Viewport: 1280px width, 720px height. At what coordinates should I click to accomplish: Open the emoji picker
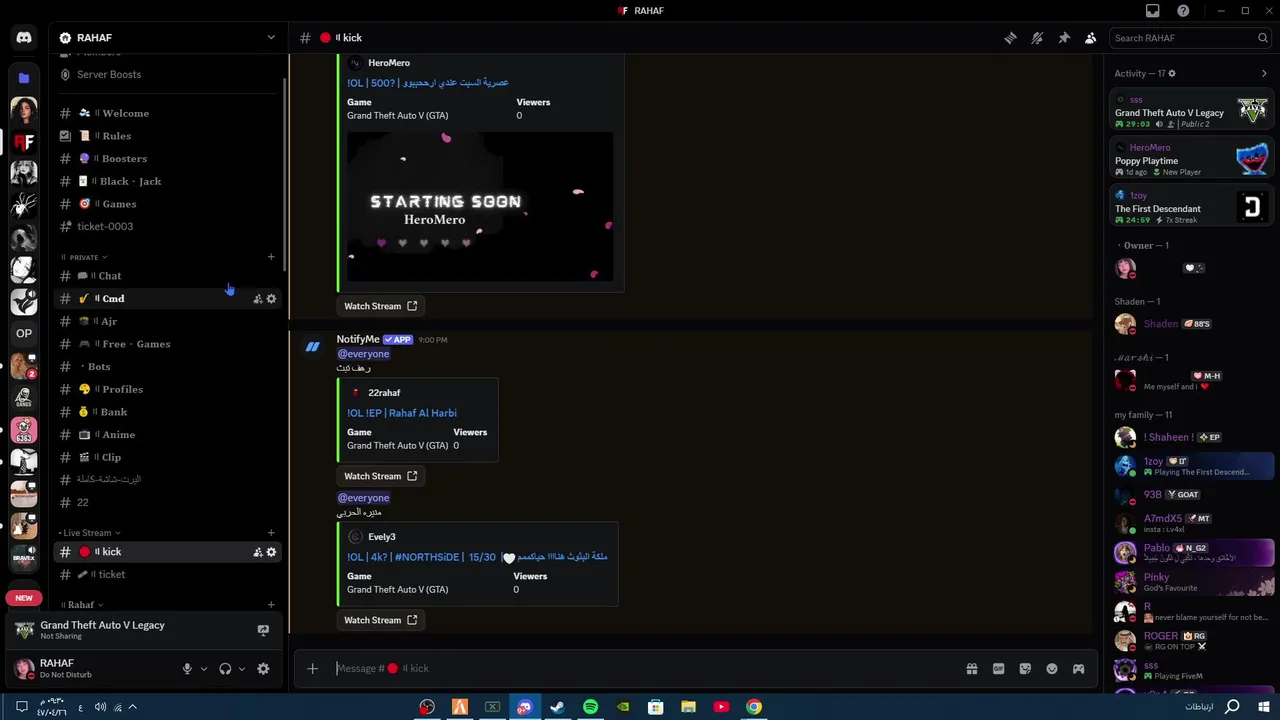click(x=1052, y=669)
